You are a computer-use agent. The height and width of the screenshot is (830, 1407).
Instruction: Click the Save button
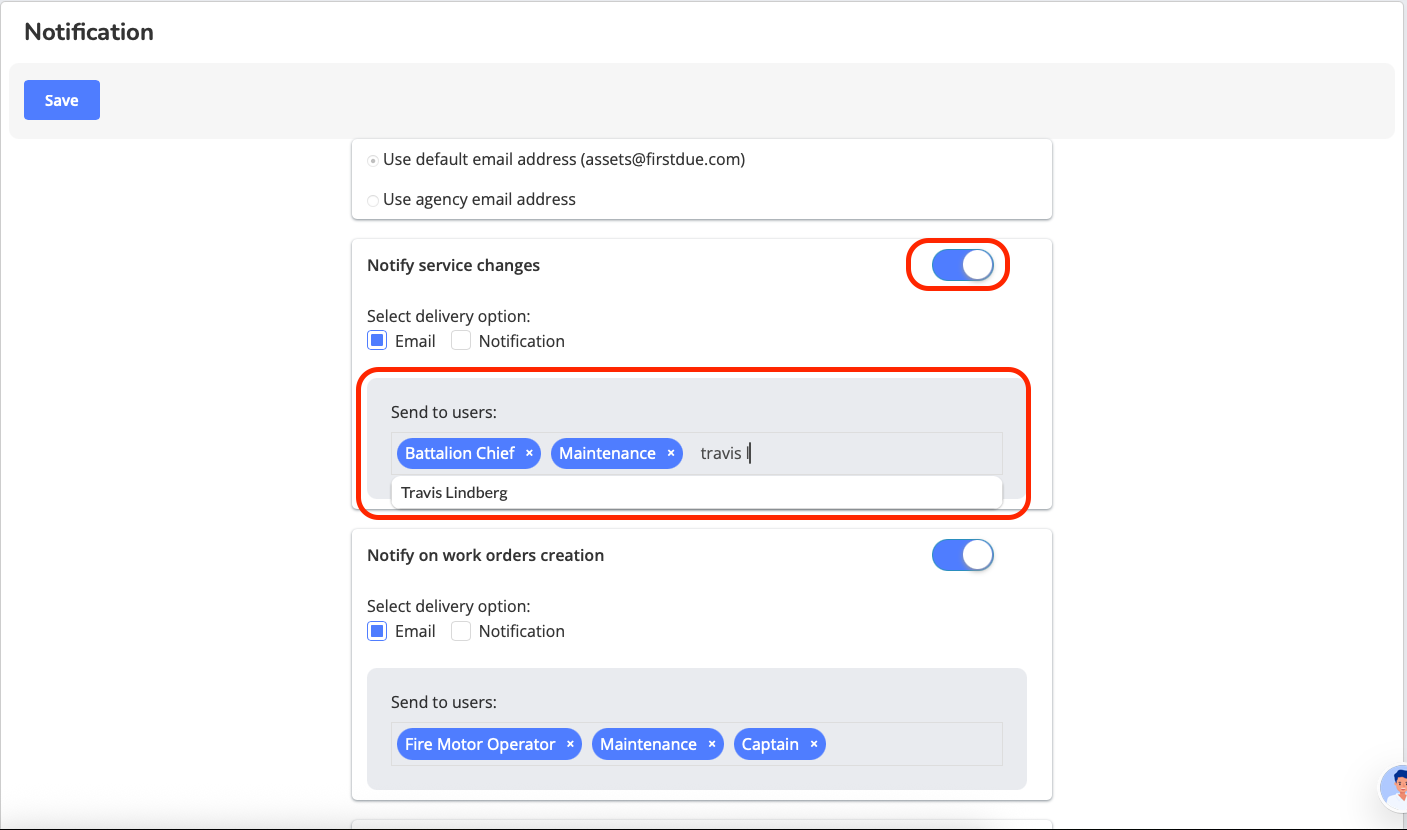tap(62, 100)
